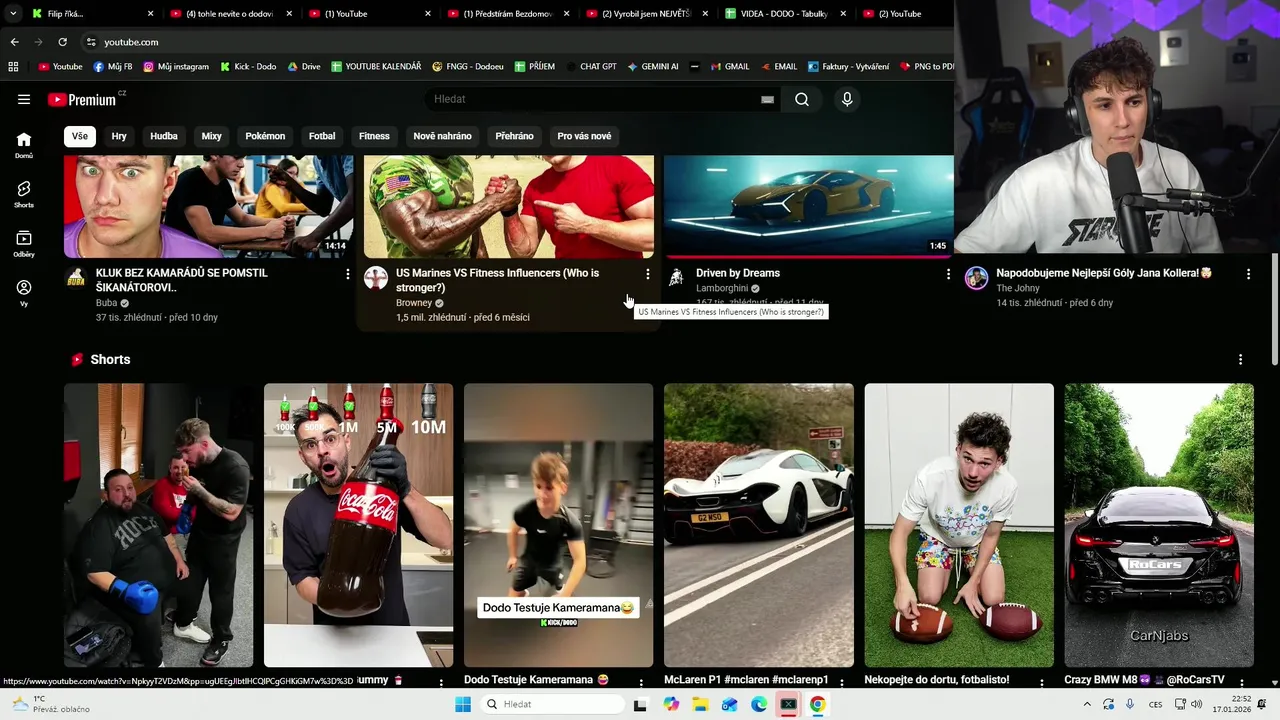Open Google Chrome from taskbar

pos(818,704)
